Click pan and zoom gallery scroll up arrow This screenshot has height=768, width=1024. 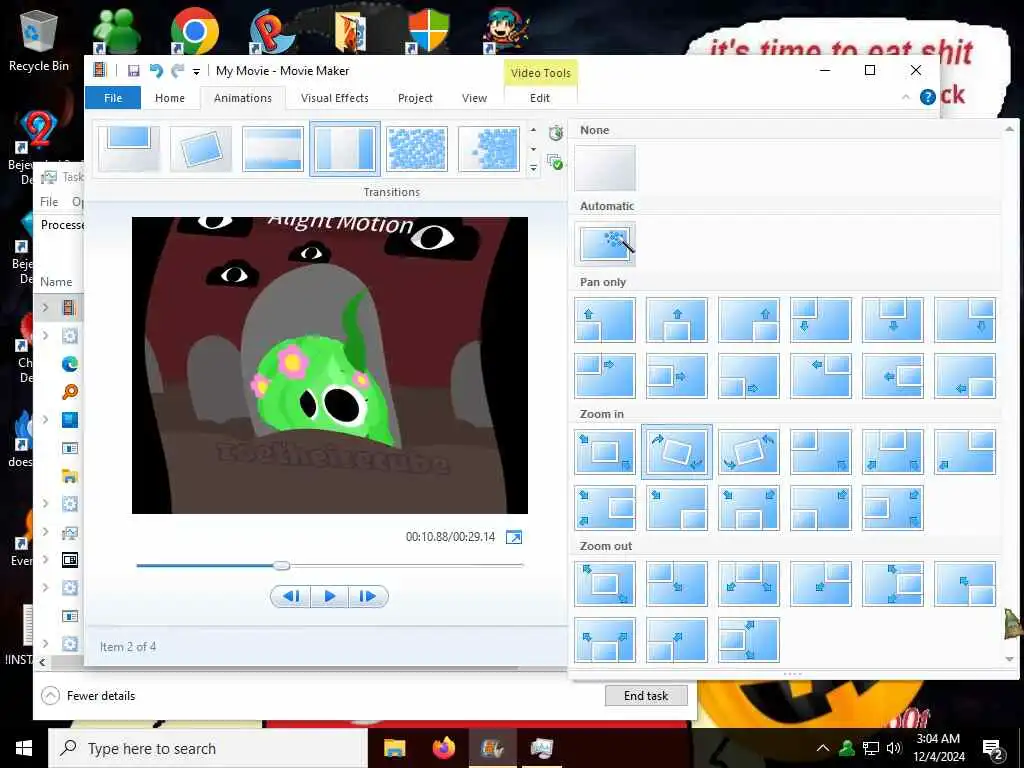pyautogui.click(x=1010, y=129)
